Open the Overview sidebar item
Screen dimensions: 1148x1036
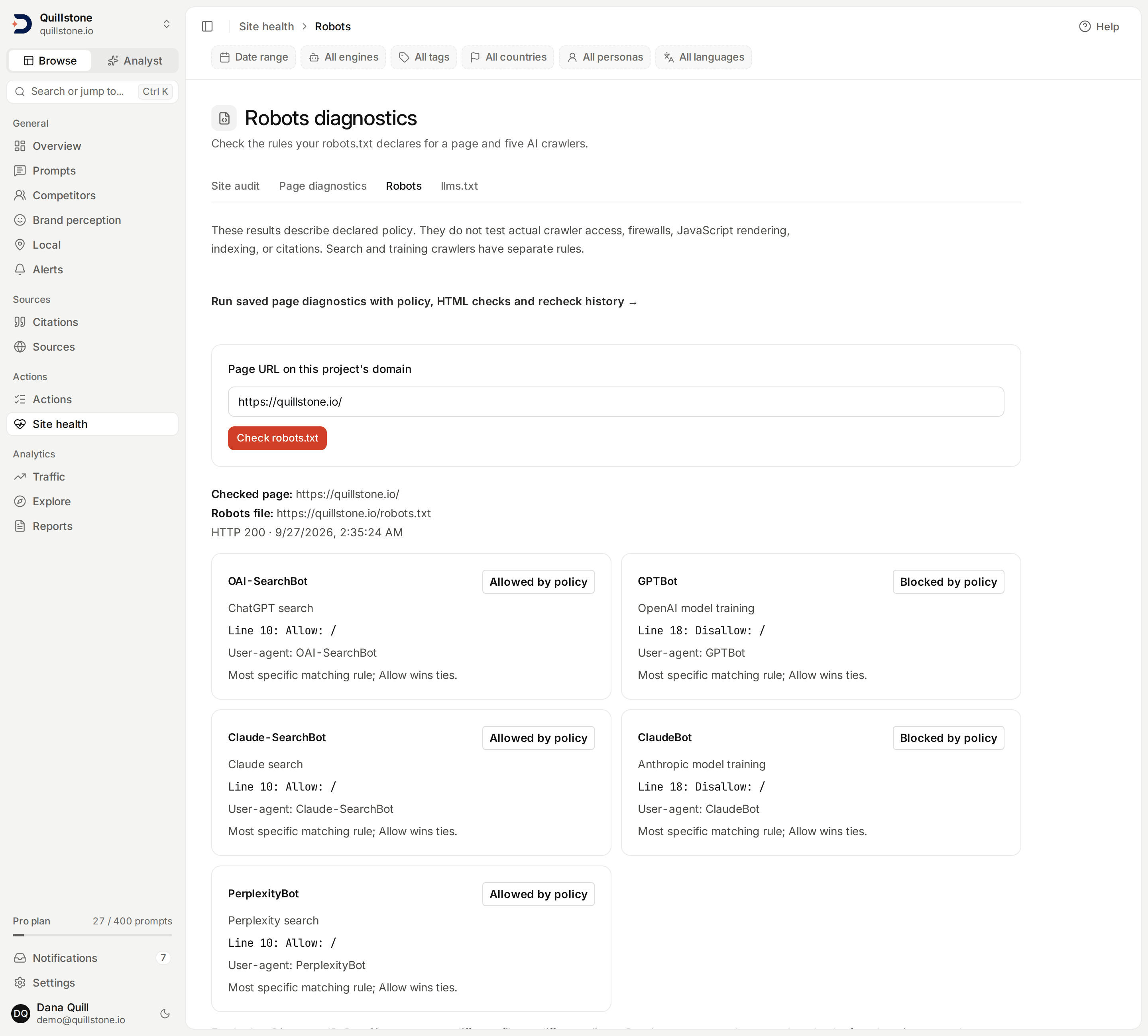click(92, 146)
